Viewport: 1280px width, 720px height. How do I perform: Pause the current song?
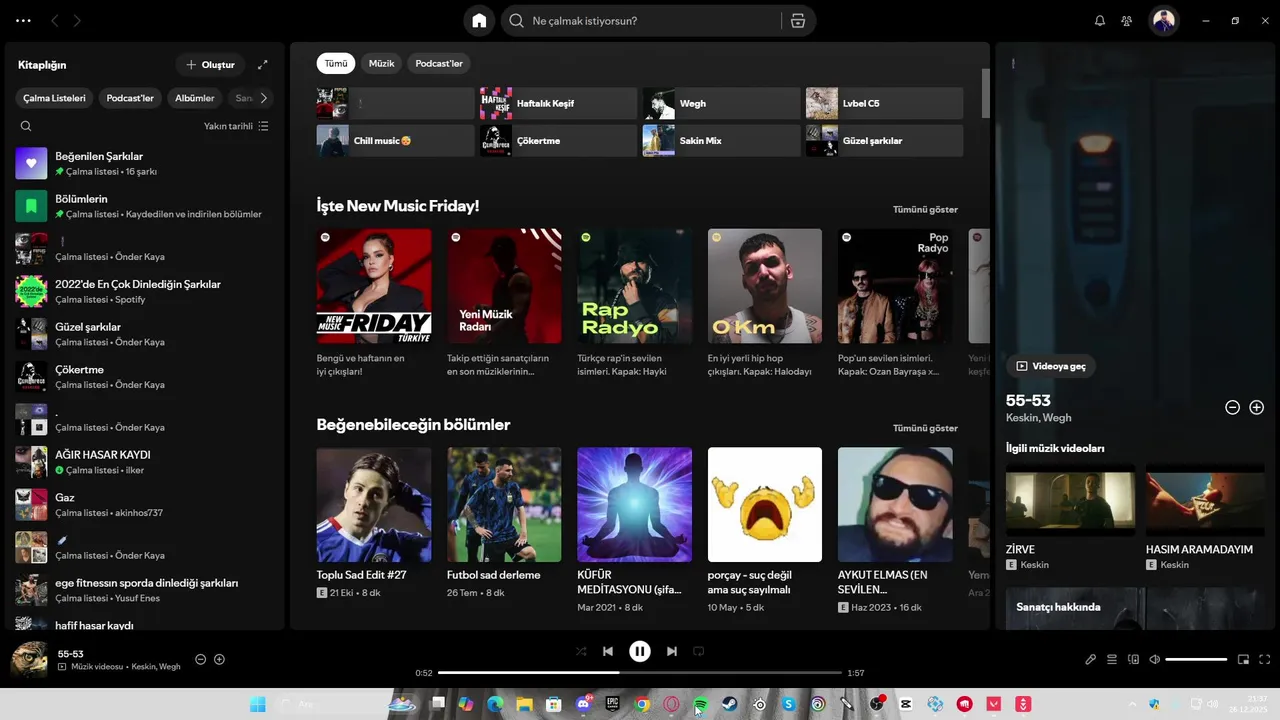tap(640, 651)
